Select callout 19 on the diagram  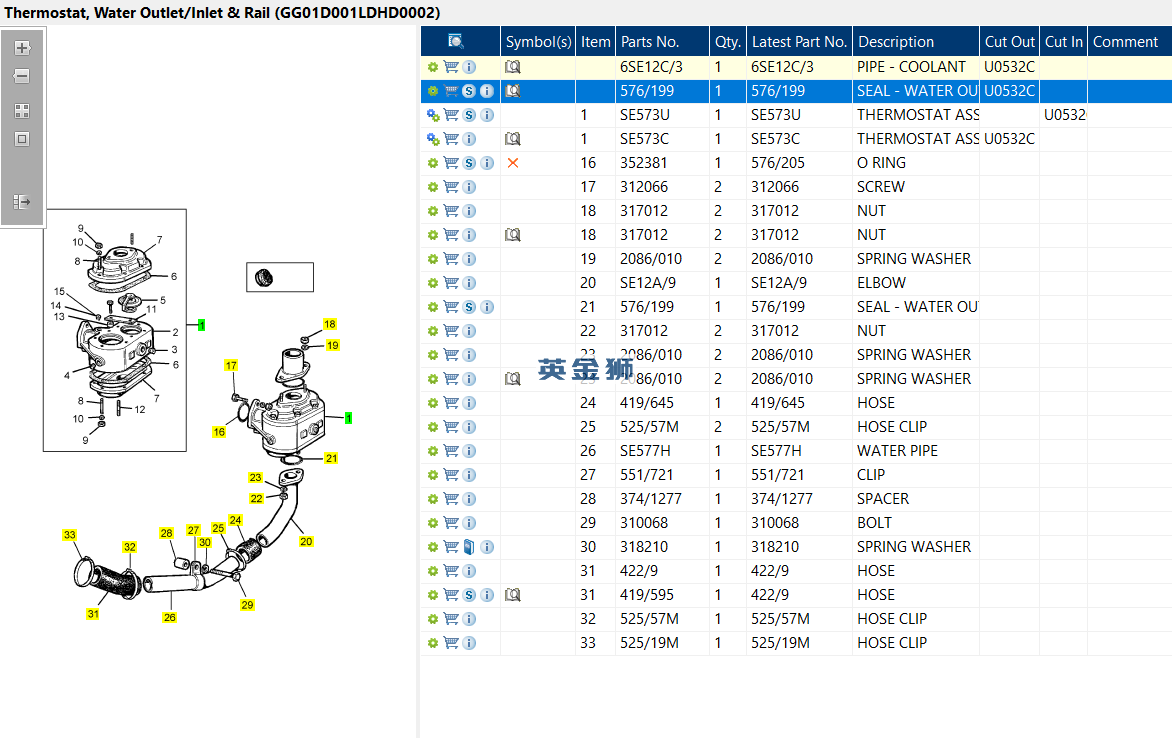point(333,345)
